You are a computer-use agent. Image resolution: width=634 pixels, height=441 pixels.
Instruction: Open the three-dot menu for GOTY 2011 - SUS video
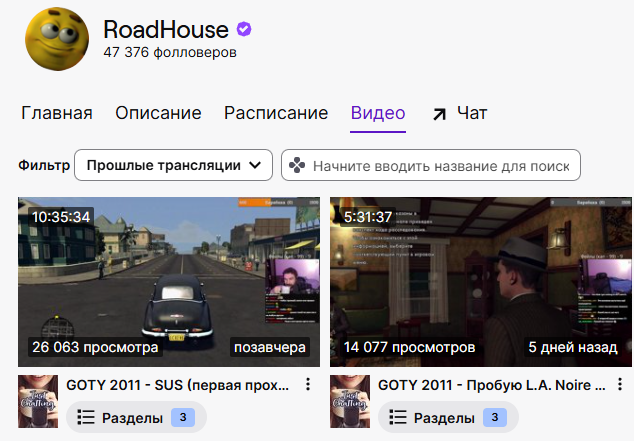point(308,384)
